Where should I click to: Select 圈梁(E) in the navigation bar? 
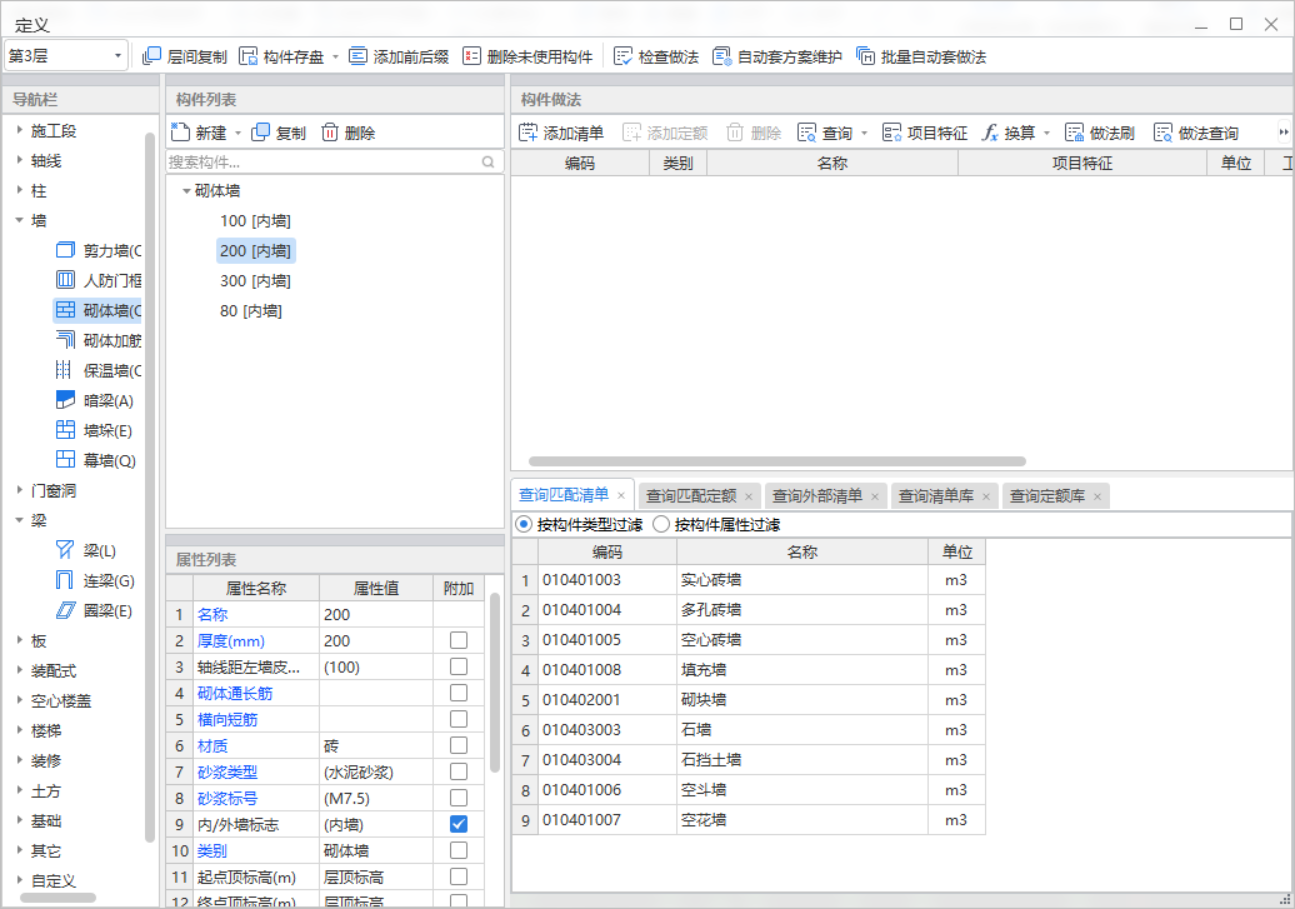pyautogui.click(x=95, y=611)
